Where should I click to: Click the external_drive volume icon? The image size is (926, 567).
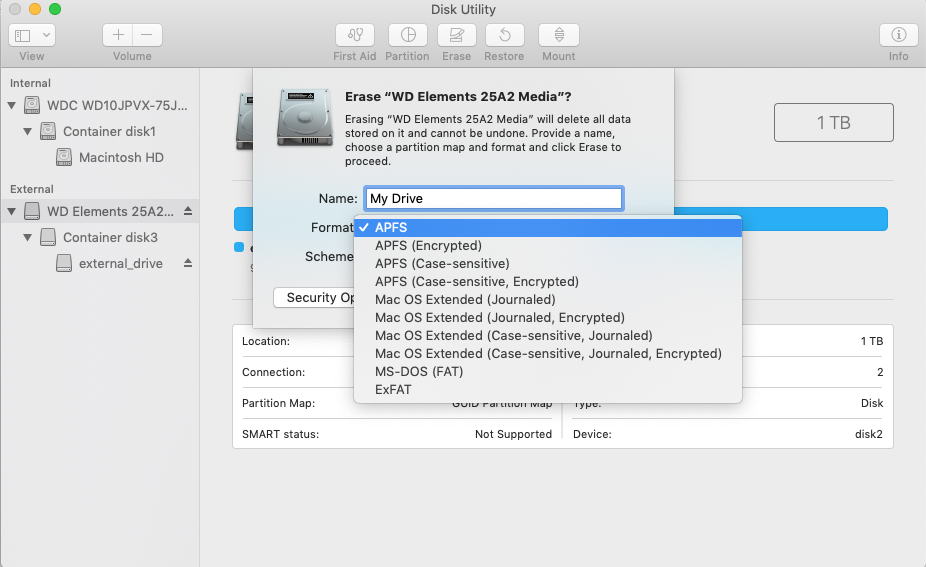pyautogui.click(x=64, y=263)
